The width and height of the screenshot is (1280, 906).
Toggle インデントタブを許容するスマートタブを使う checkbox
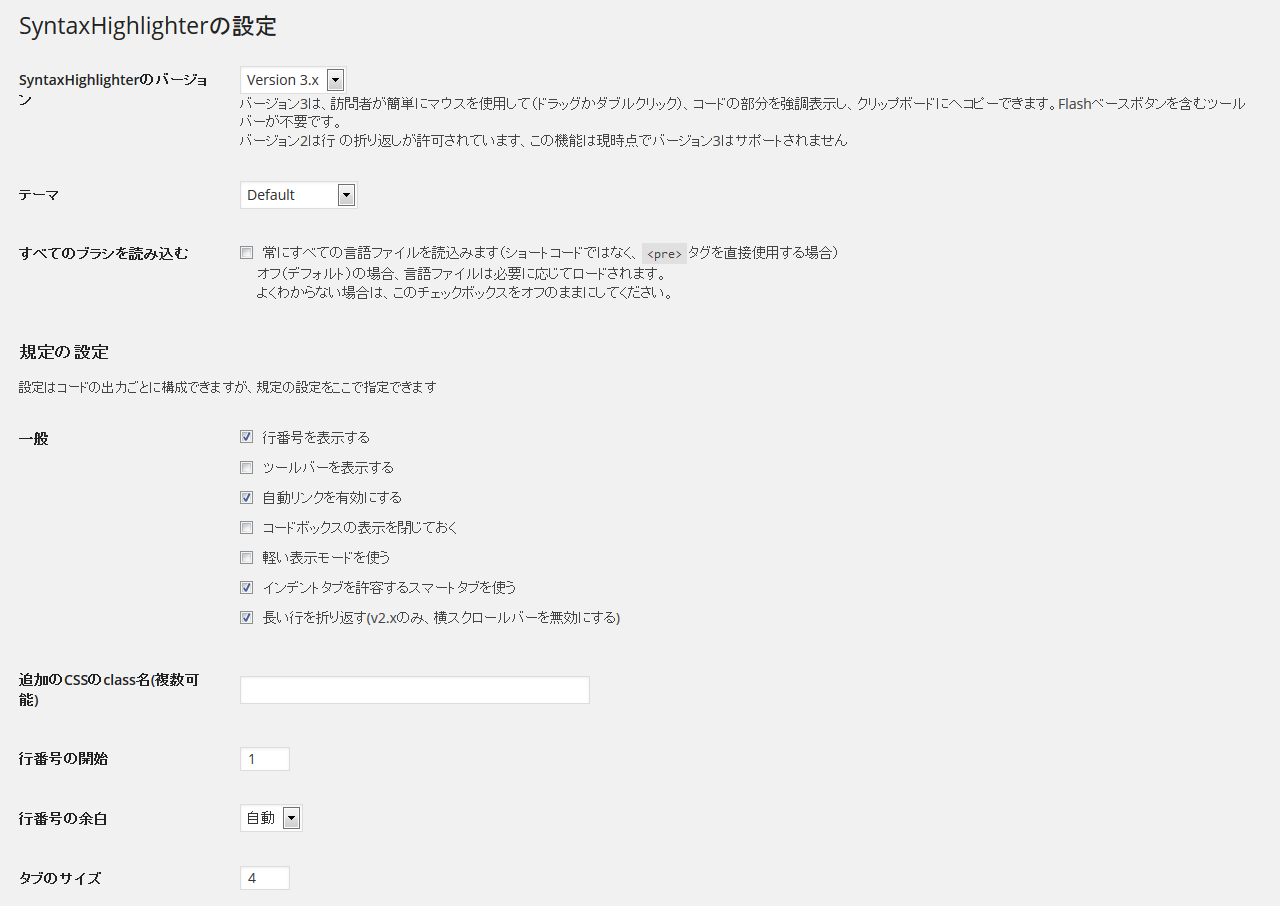[246, 587]
